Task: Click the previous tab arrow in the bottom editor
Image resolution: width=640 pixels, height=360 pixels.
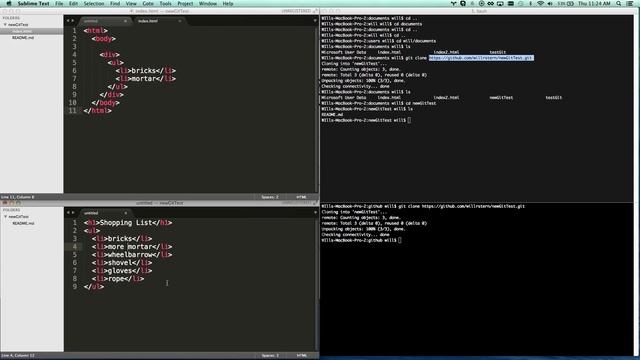Action: [68, 213]
